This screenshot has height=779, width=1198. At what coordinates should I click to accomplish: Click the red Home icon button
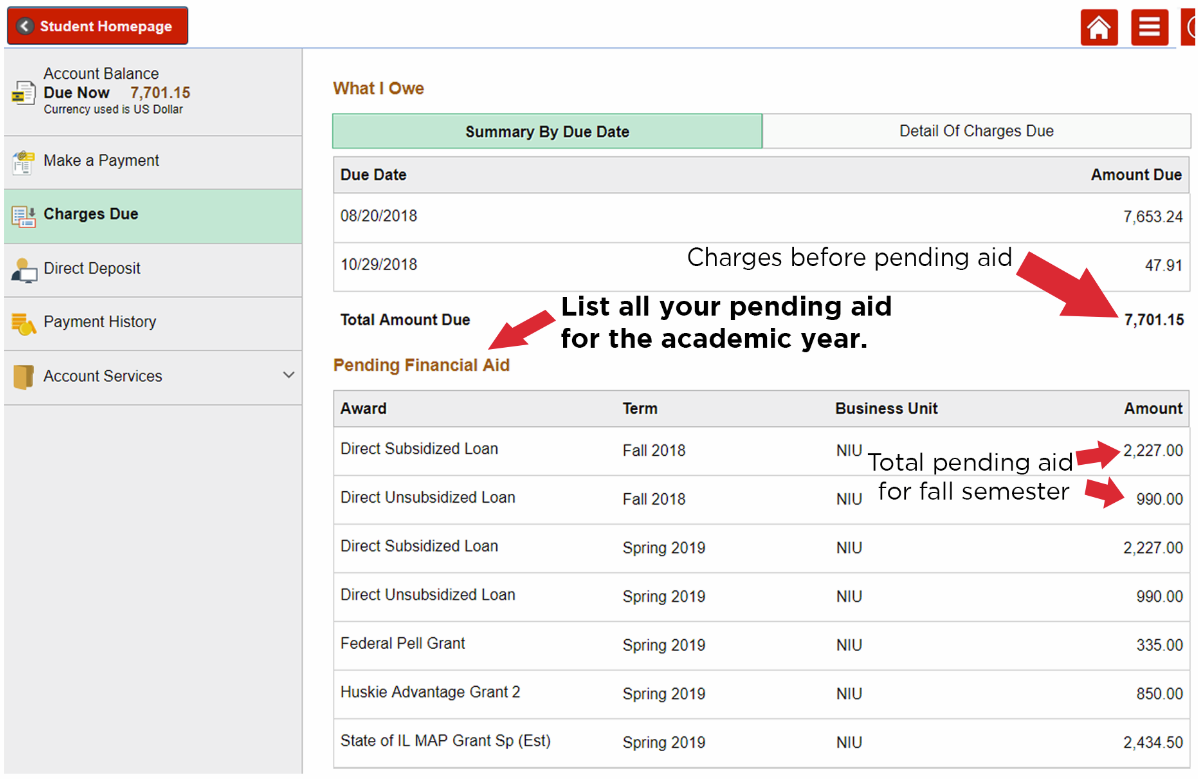1099,27
